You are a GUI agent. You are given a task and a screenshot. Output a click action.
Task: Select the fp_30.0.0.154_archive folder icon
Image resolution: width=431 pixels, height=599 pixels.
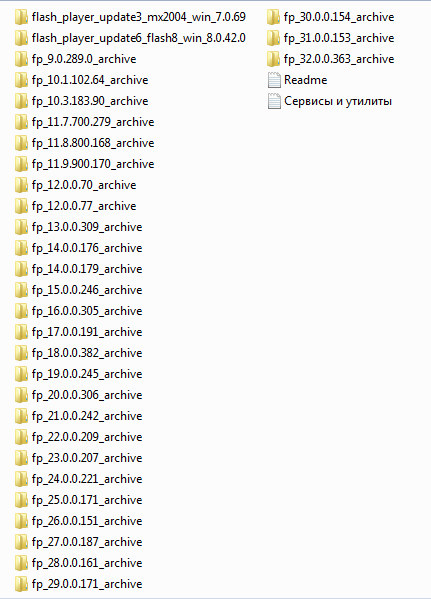273,17
